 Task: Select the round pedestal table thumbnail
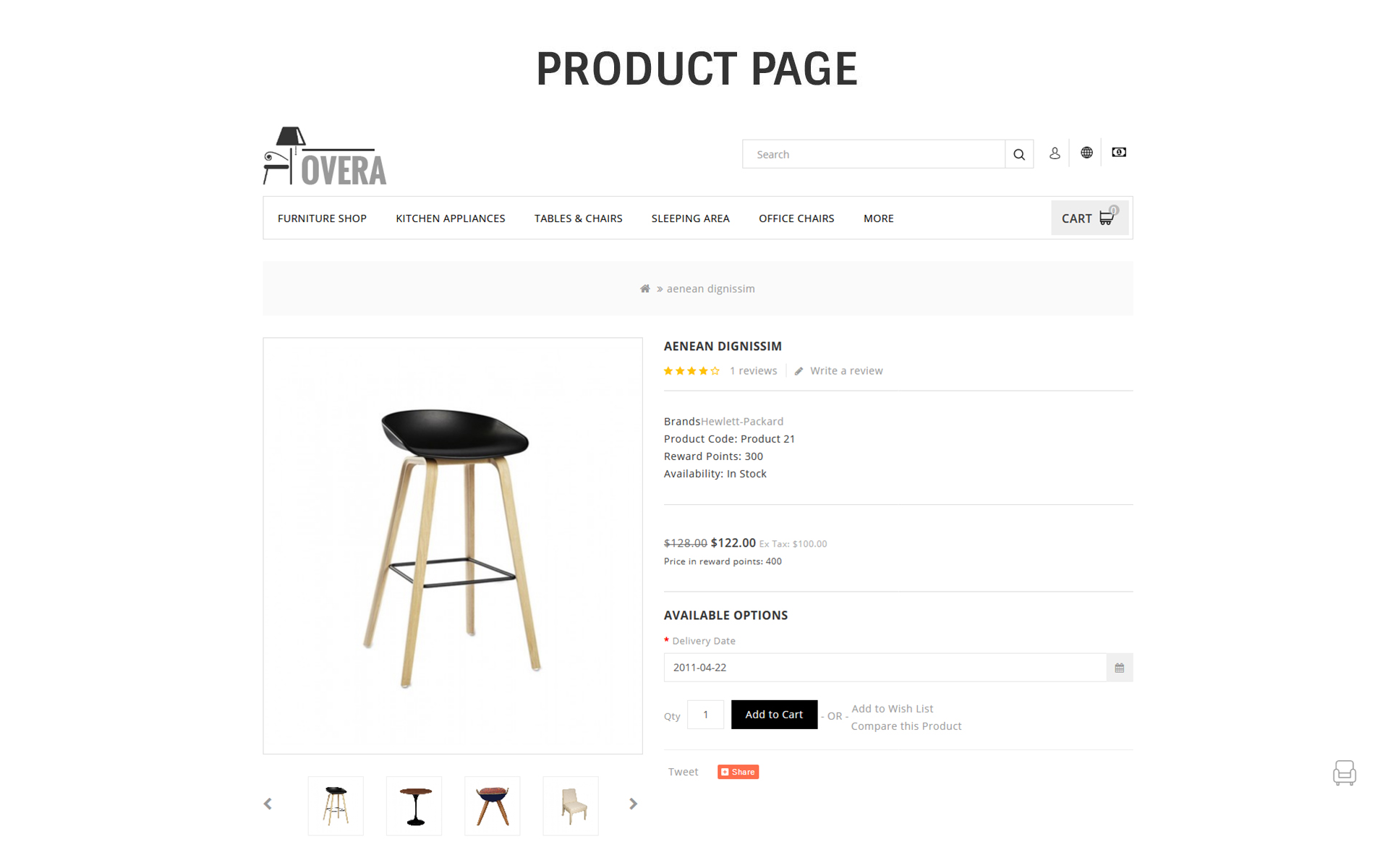pos(414,806)
